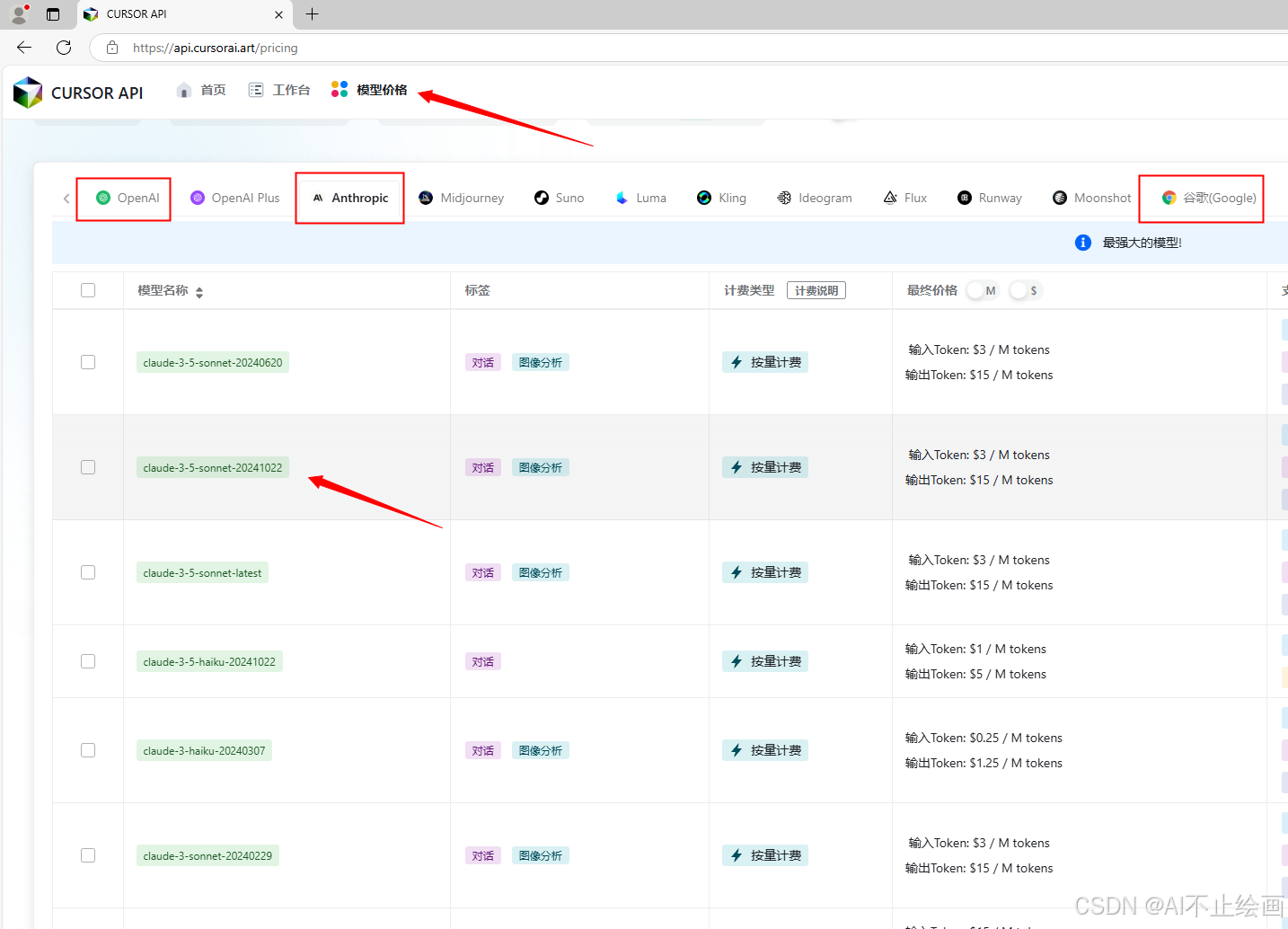Check the claude-3-5-sonnet-latest row checkbox
This screenshot has width=1288, height=929.
pyautogui.click(x=88, y=572)
